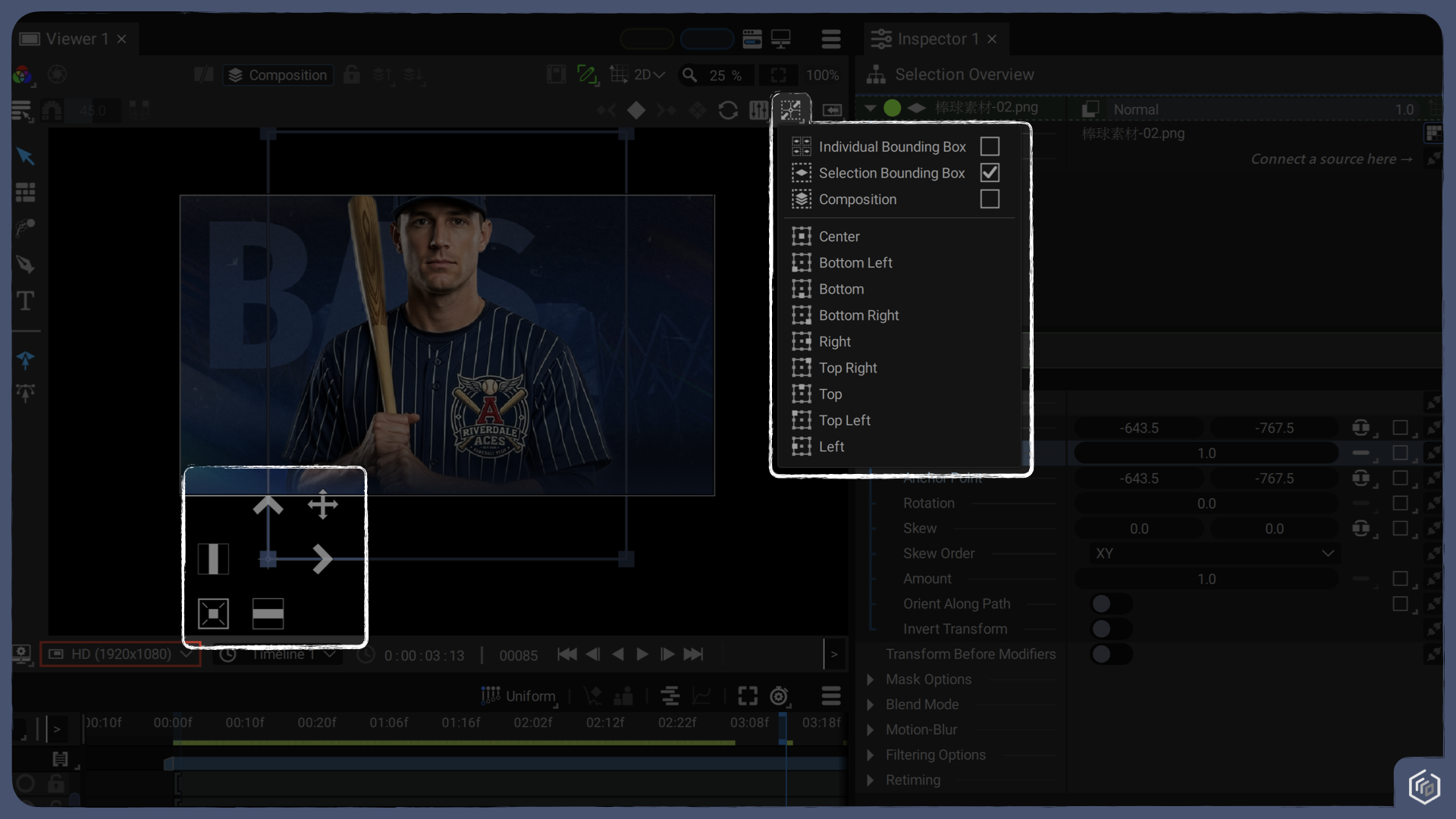Click play in the transport controls
The width and height of the screenshot is (1456, 819).
642,654
